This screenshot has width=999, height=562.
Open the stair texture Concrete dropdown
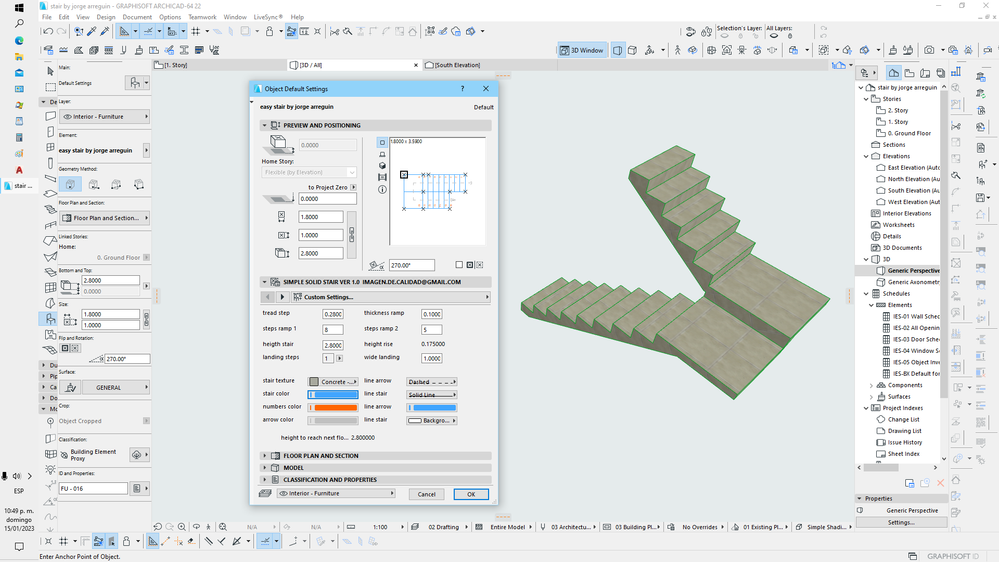(x=333, y=381)
